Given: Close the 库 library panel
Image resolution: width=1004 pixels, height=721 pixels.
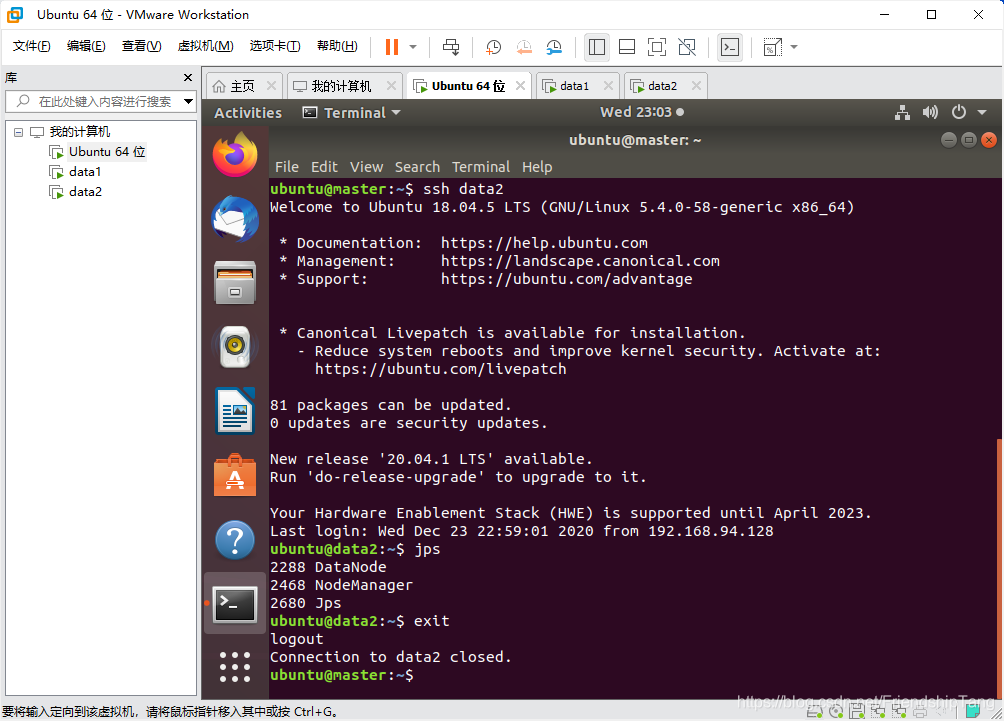Looking at the screenshot, I should pos(188,77).
